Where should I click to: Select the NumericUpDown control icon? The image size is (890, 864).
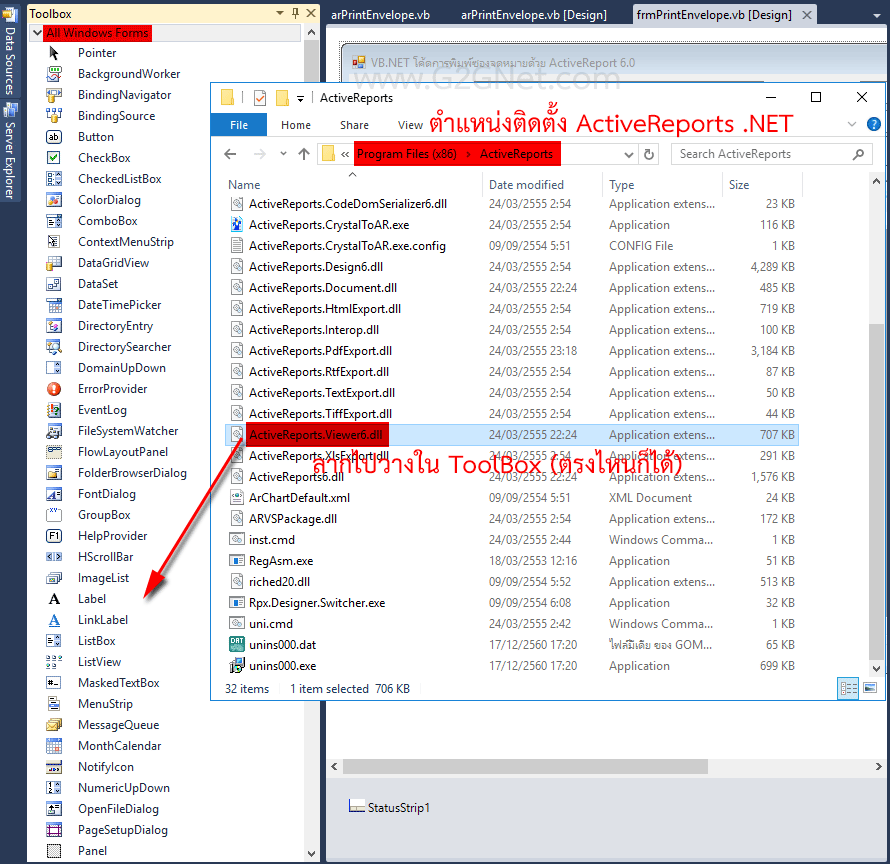pos(54,788)
